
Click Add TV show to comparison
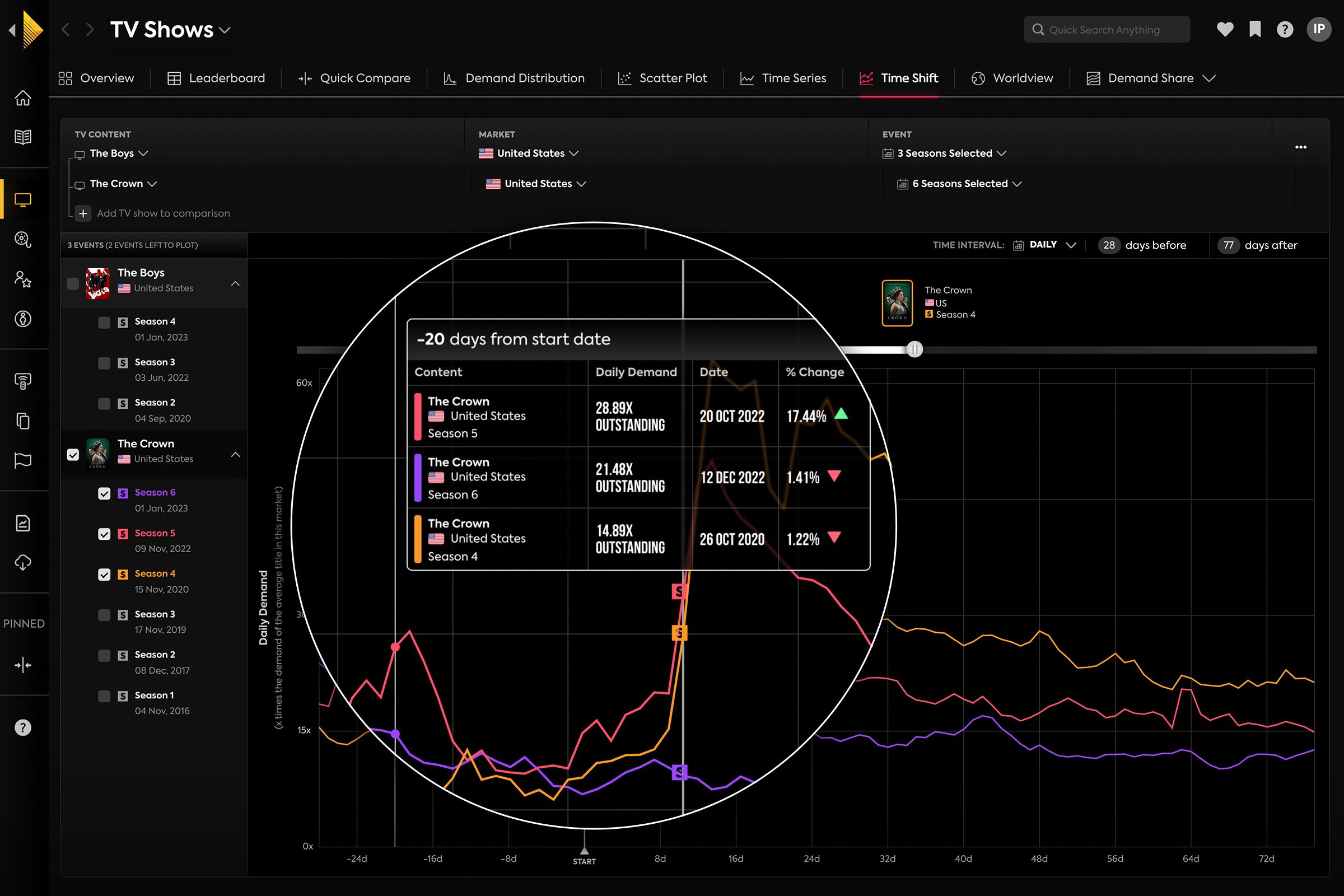164,213
